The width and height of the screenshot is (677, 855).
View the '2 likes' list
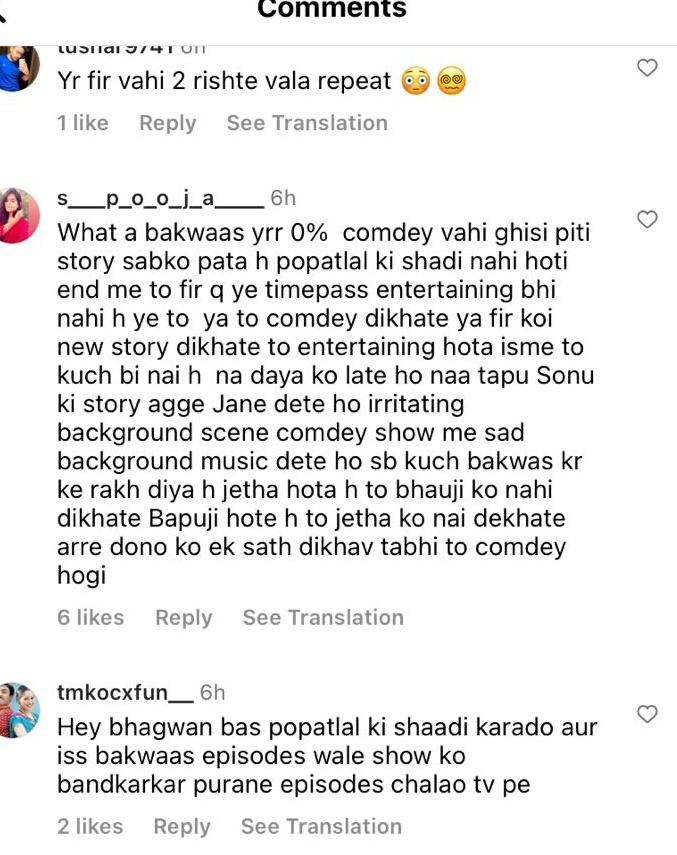click(x=90, y=827)
